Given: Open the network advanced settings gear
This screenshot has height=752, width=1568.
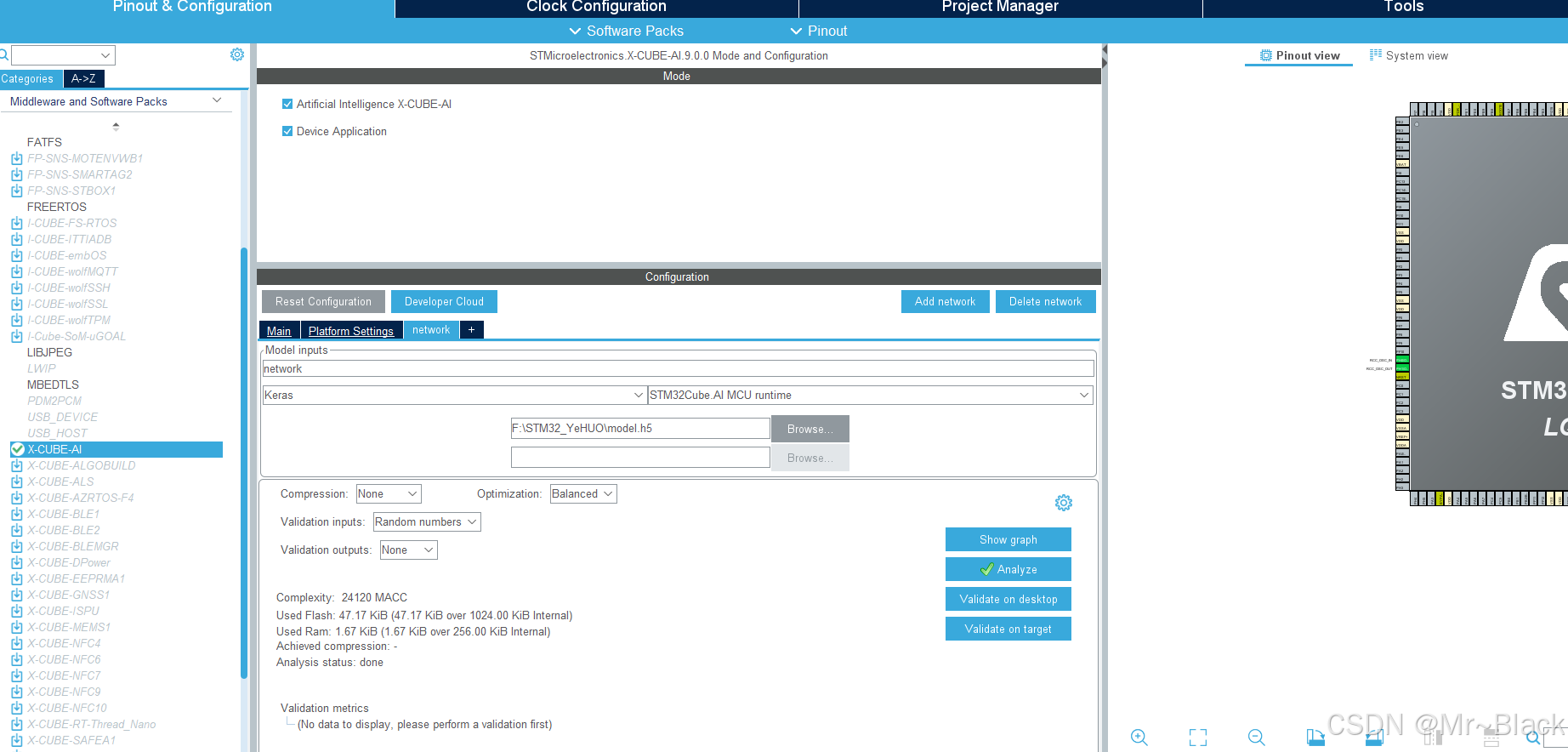Looking at the screenshot, I should pyautogui.click(x=1064, y=503).
